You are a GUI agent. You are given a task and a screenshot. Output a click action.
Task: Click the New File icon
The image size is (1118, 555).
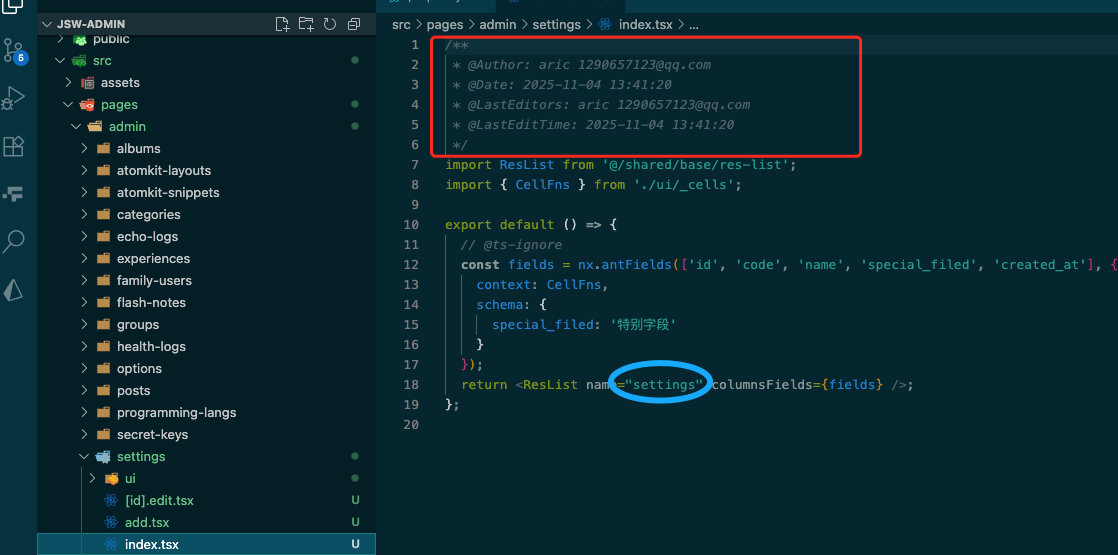(x=282, y=24)
